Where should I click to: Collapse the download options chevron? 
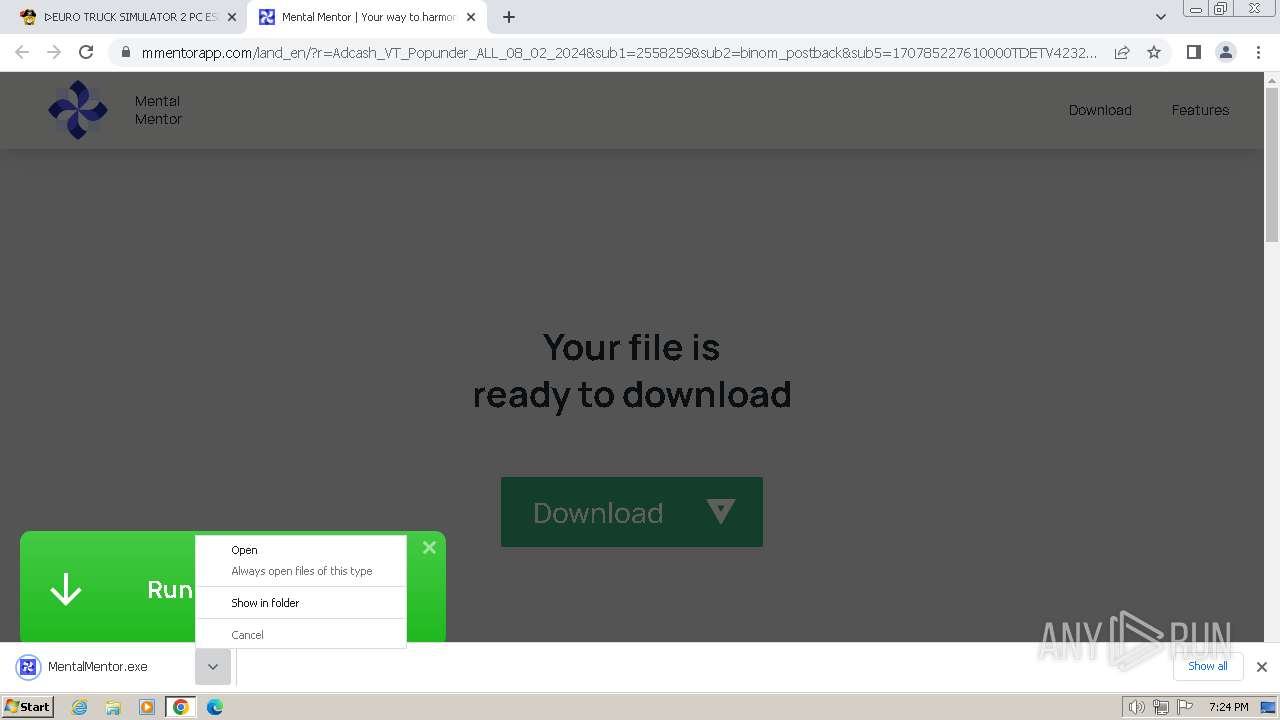(x=213, y=667)
